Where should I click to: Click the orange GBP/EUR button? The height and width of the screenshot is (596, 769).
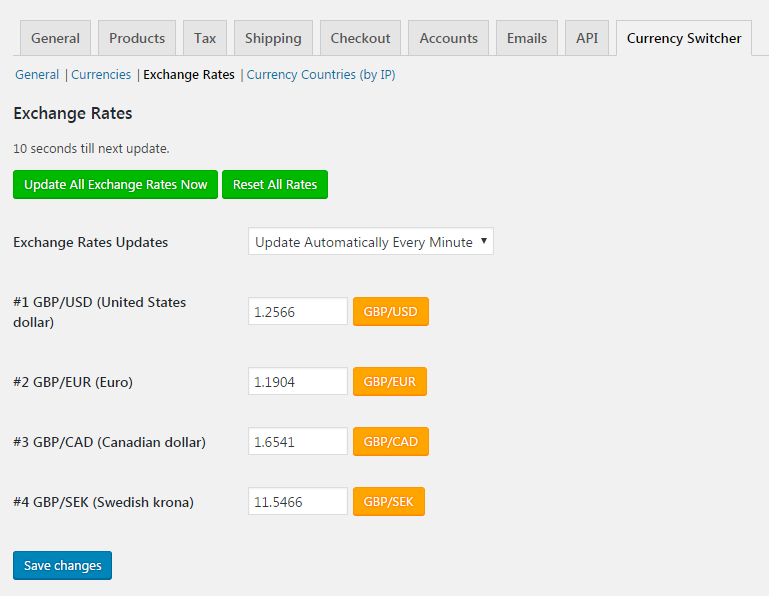point(390,381)
